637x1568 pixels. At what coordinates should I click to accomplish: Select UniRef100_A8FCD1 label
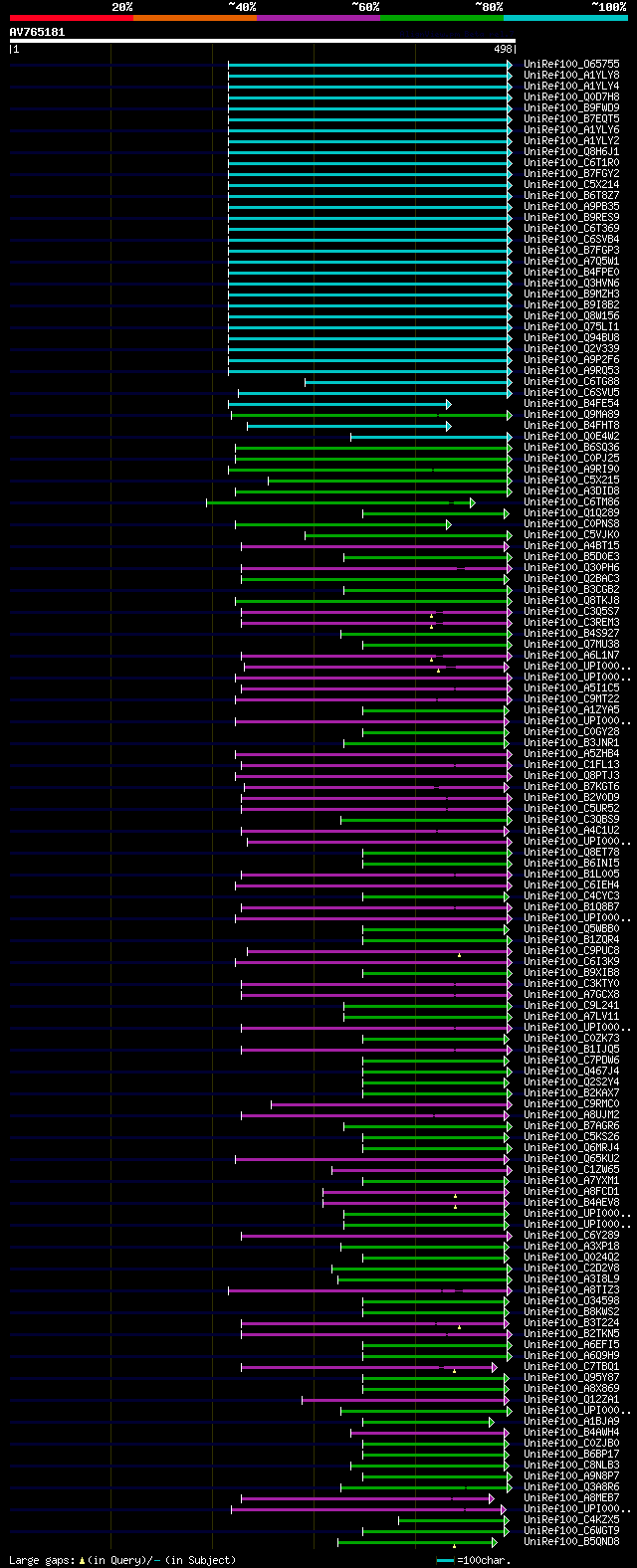coord(572,1192)
